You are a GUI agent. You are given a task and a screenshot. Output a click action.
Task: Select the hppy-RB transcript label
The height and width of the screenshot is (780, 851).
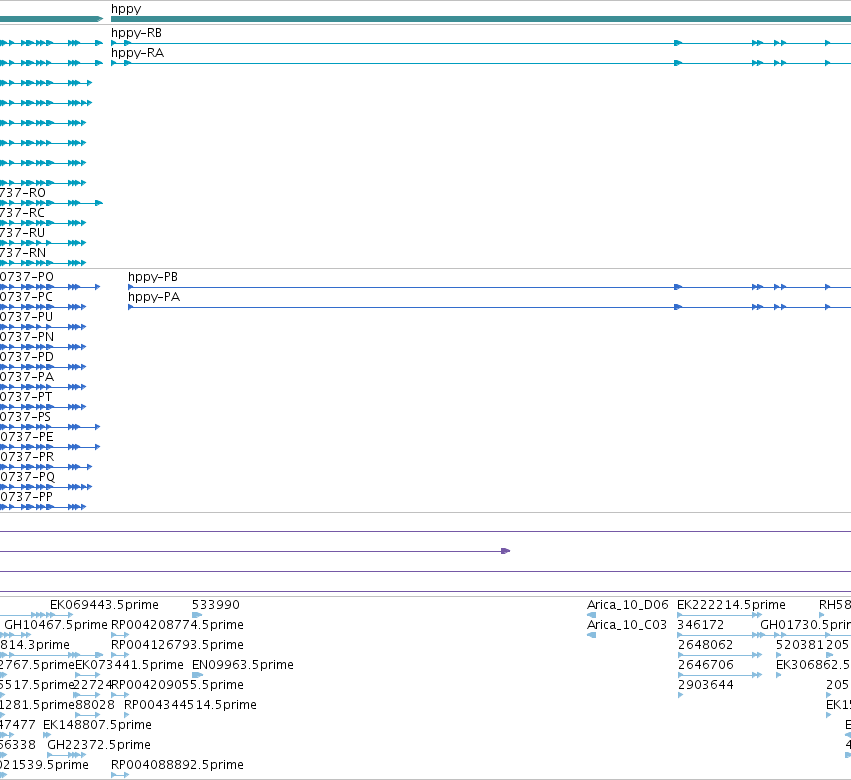[x=136, y=33]
